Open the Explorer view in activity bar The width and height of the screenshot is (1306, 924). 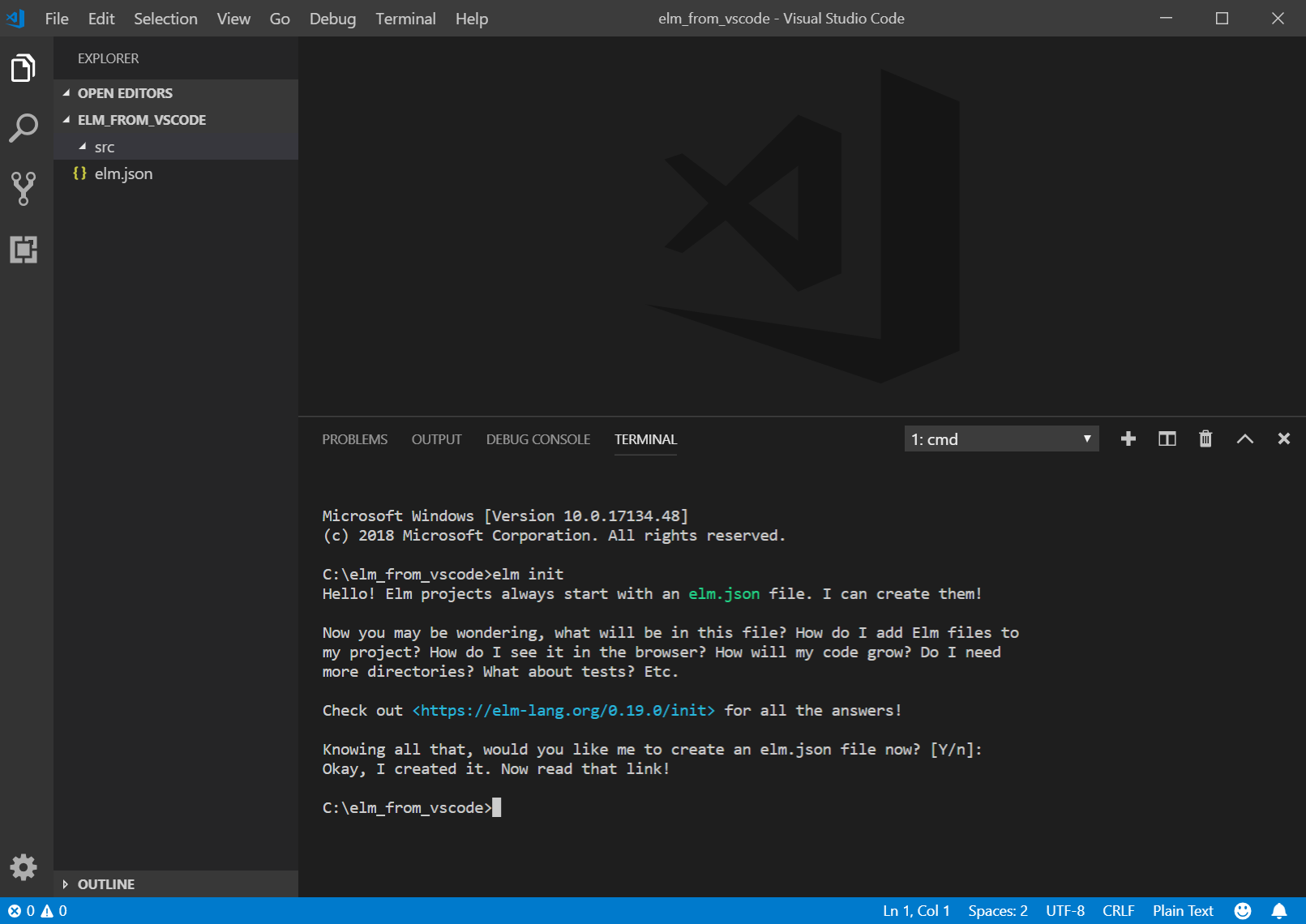click(24, 68)
